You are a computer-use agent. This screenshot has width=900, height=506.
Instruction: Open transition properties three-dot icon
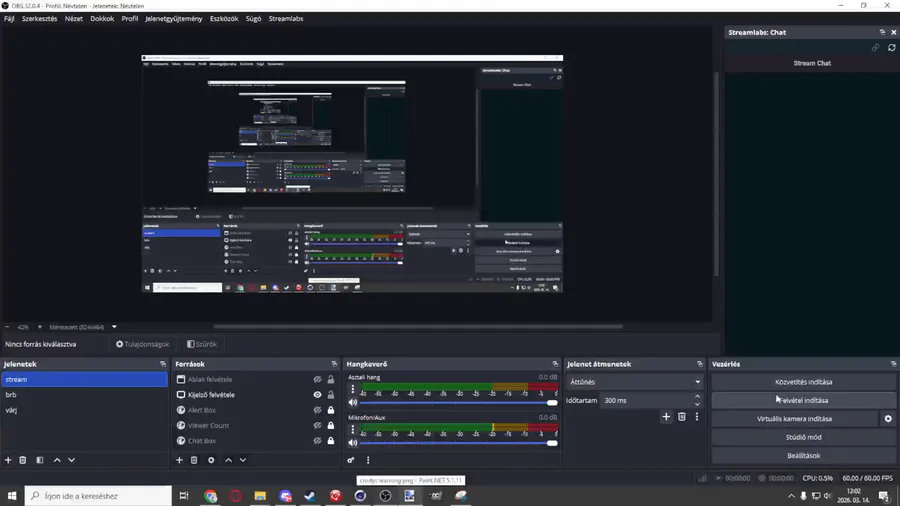[x=697, y=417]
